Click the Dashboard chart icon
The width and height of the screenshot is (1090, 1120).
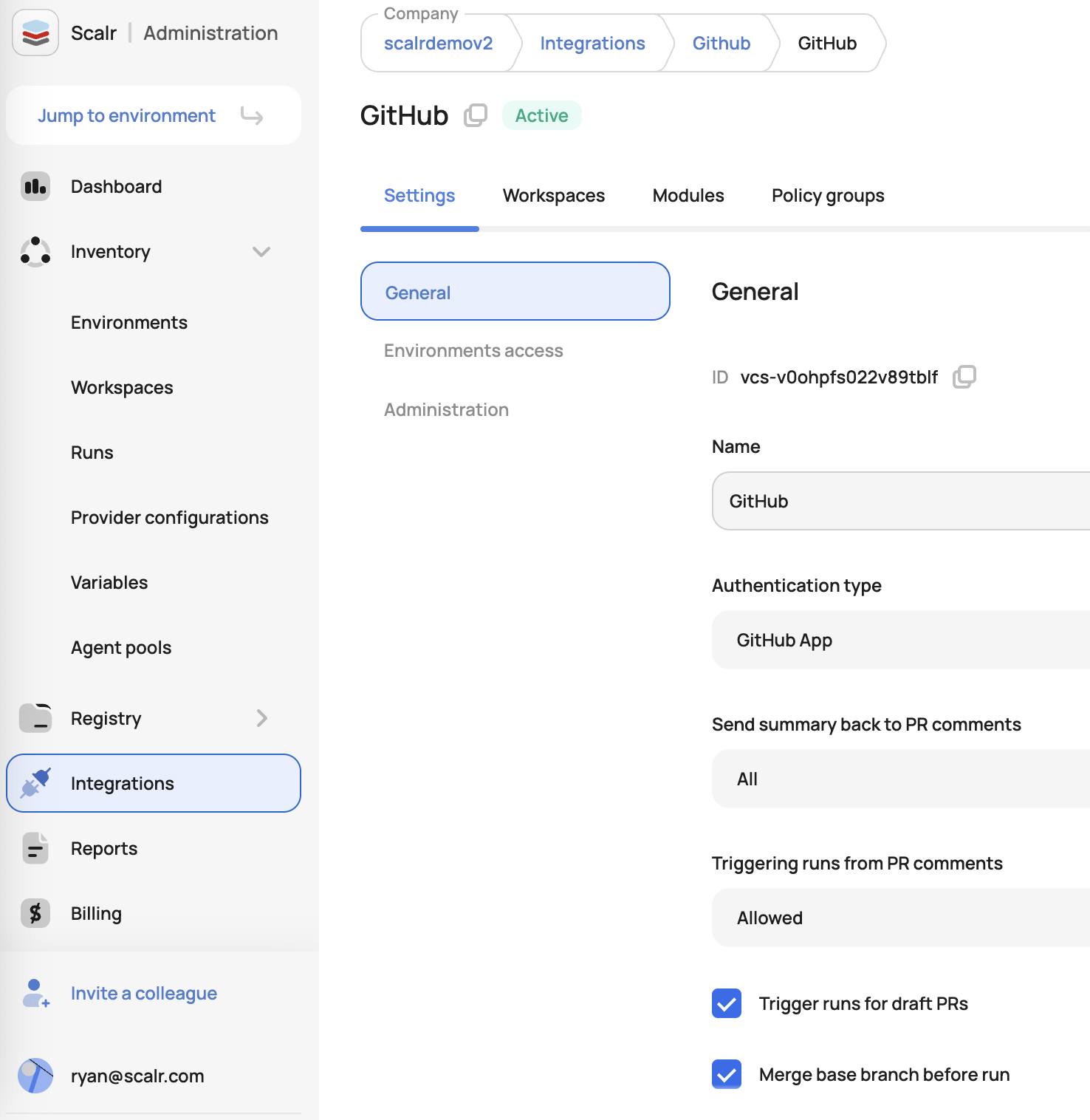tap(35, 186)
